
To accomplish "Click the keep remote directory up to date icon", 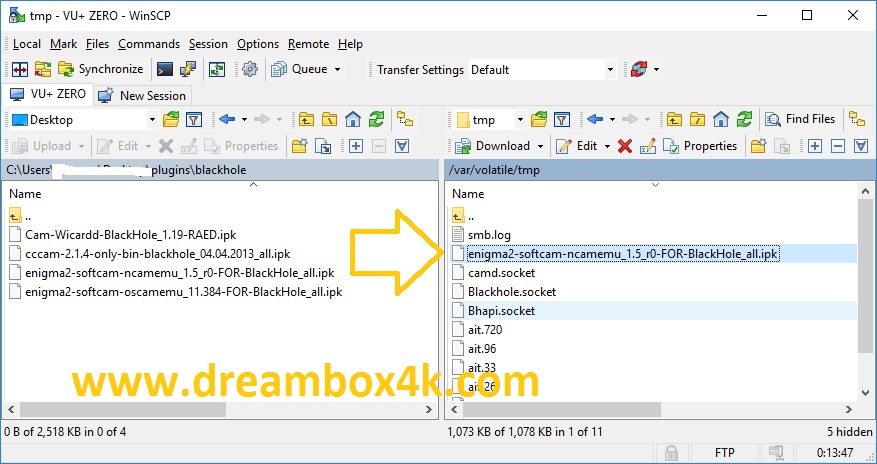I will point(217,69).
